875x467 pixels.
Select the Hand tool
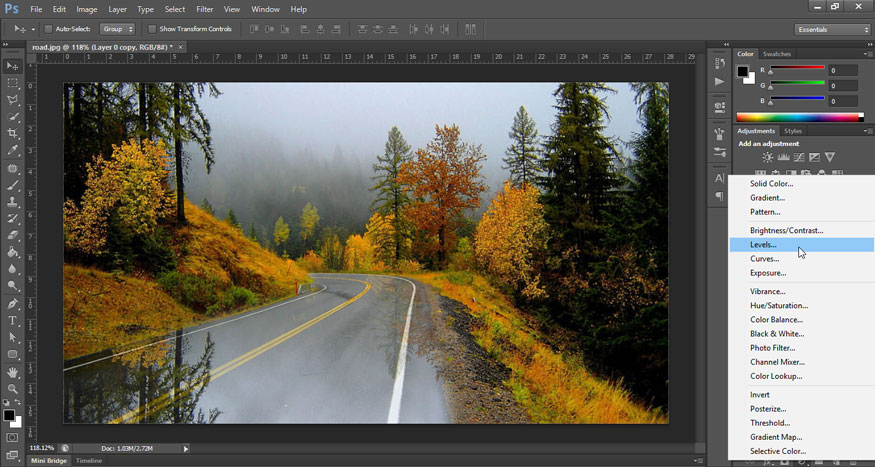coord(13,372)
